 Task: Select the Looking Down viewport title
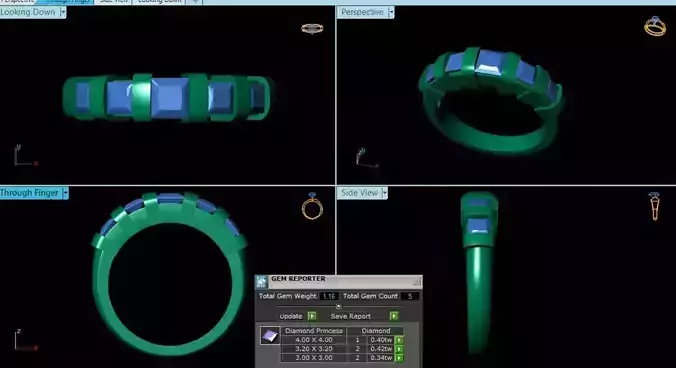tap(28, 12)
